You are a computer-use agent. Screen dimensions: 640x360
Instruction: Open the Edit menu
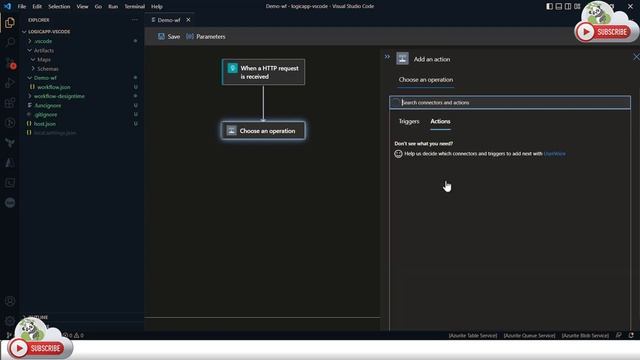(x=37, y=6)
